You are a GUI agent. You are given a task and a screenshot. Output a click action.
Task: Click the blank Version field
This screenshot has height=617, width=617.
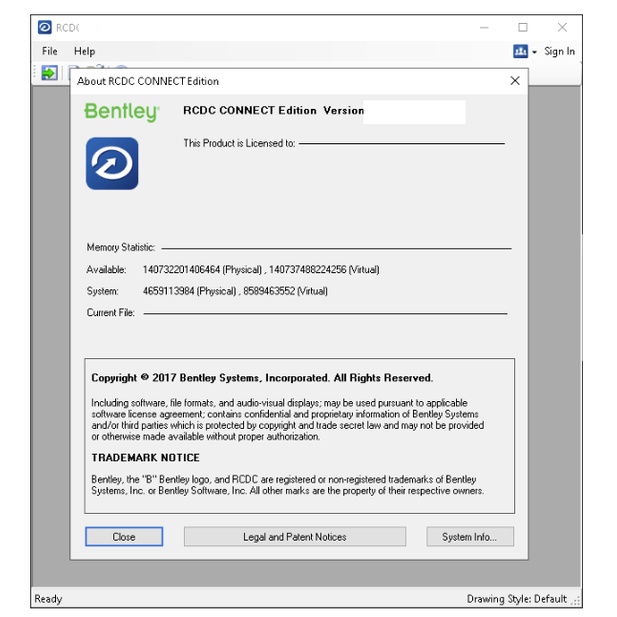click(x=415, y=111)
